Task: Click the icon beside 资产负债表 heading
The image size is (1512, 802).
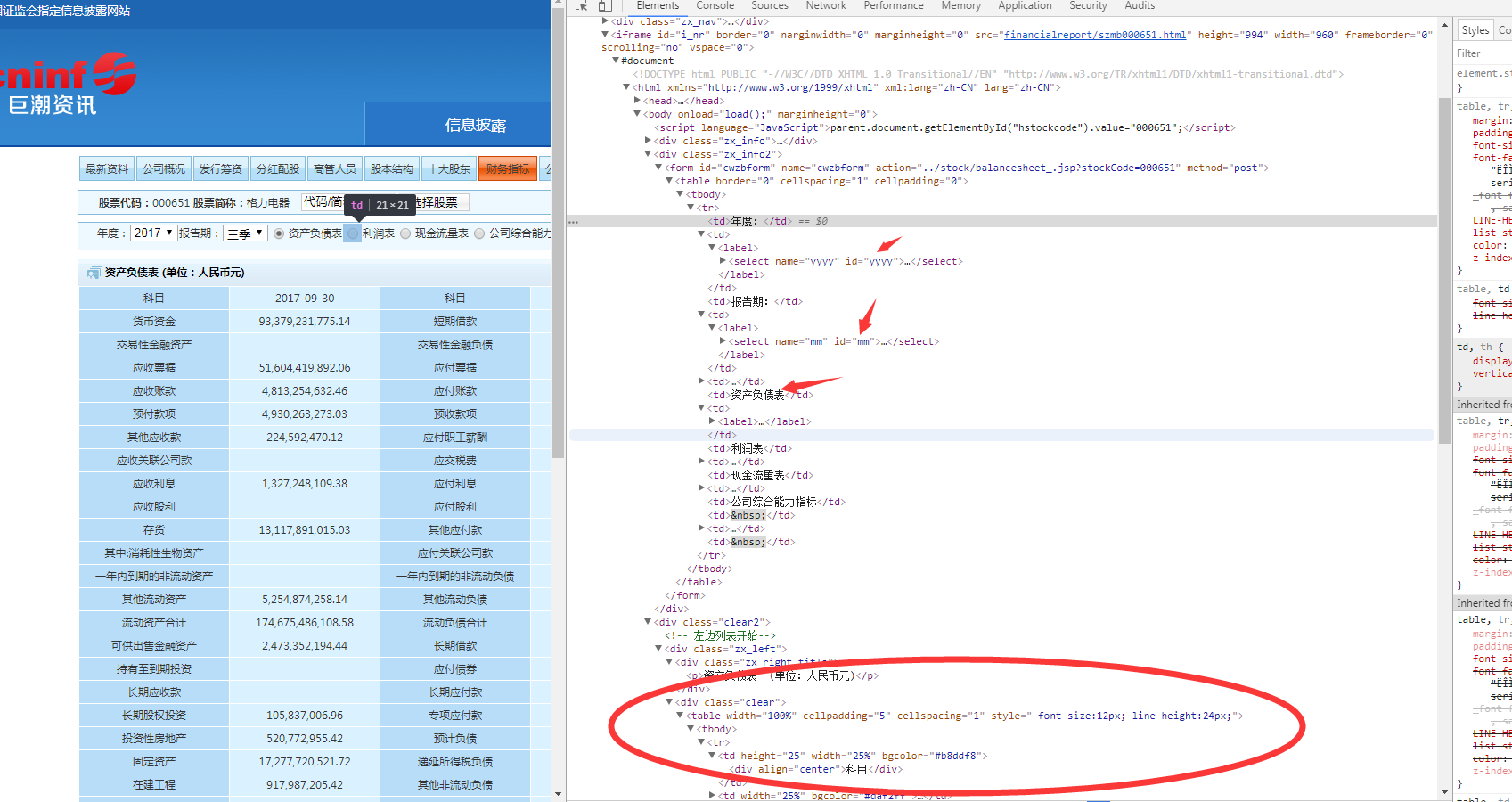Action: [94, 273]
